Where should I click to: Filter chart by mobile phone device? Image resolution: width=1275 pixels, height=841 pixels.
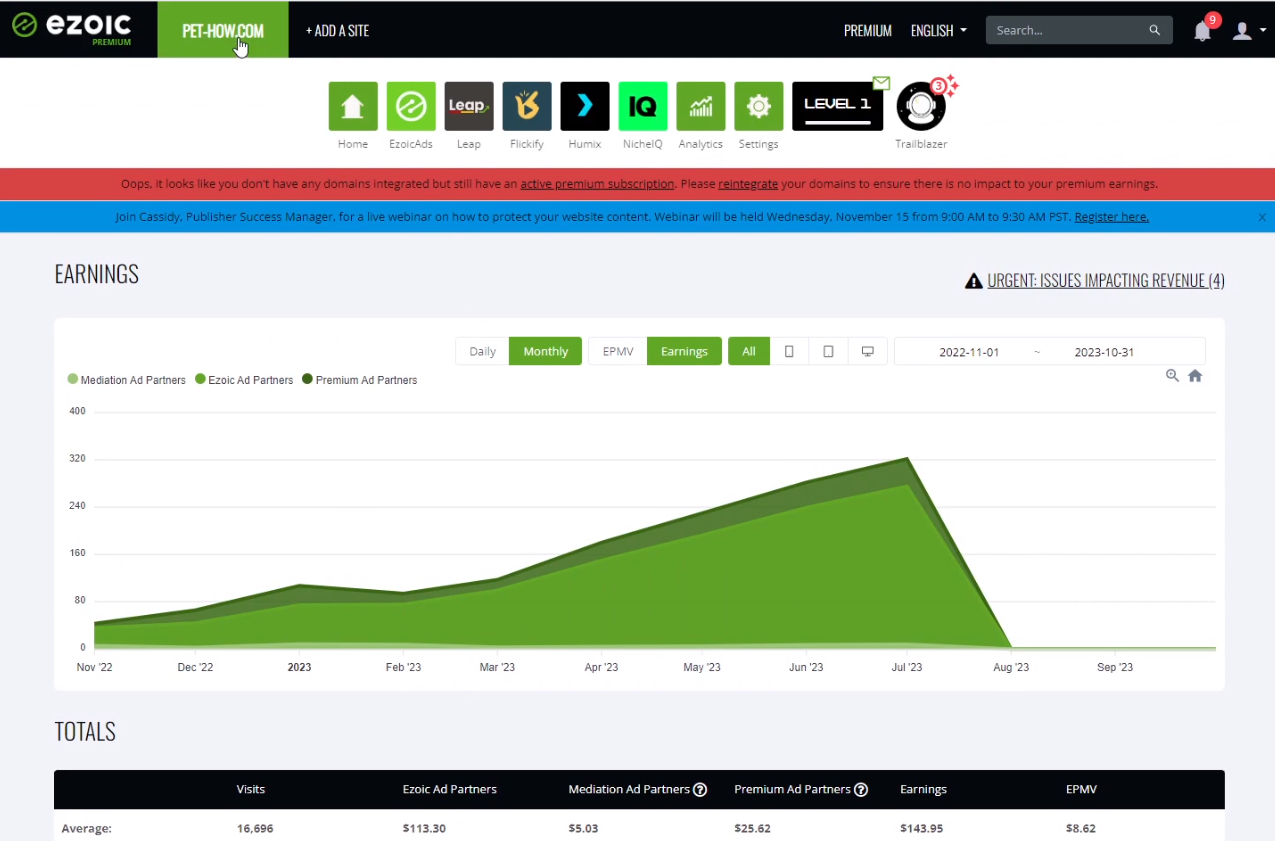(789, 351)
